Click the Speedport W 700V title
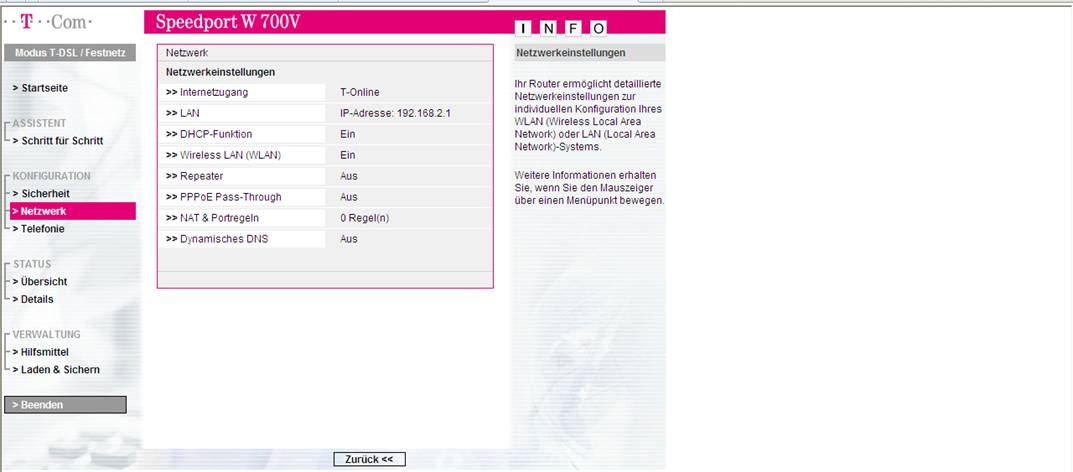 (x=228, y=22)
